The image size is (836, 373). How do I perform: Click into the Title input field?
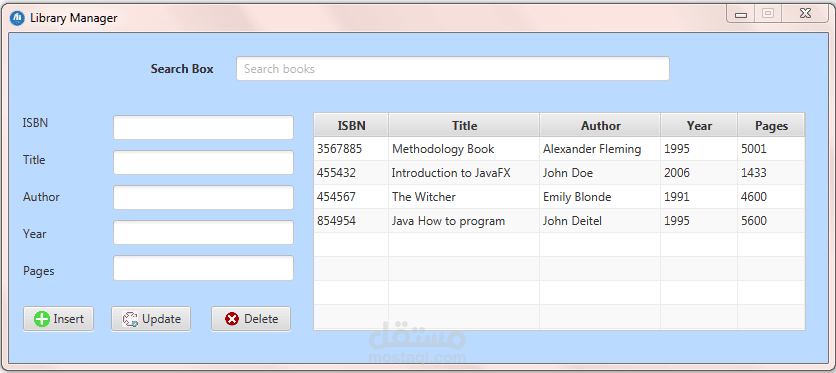203,163
